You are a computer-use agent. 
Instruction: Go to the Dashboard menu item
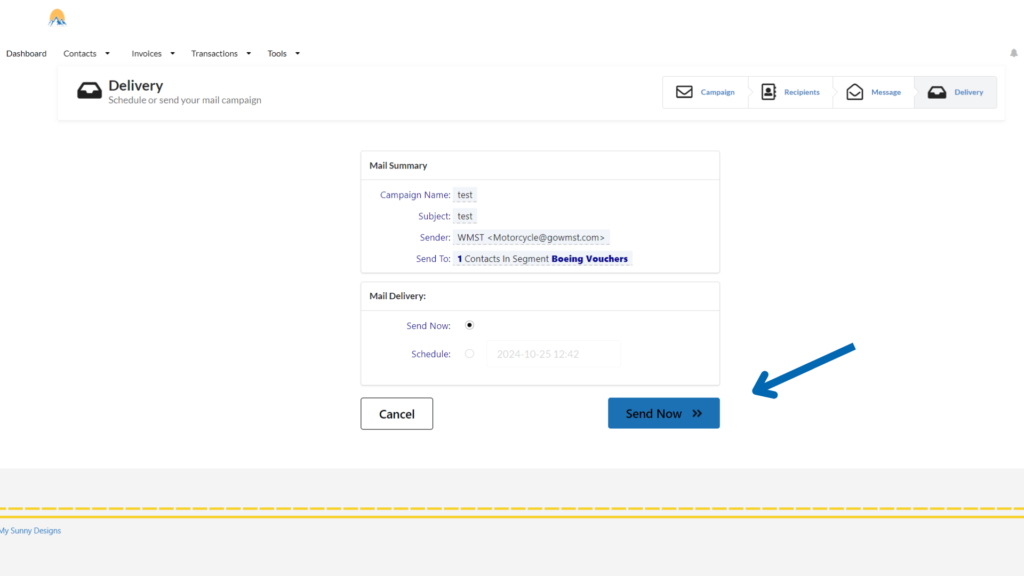26,54
